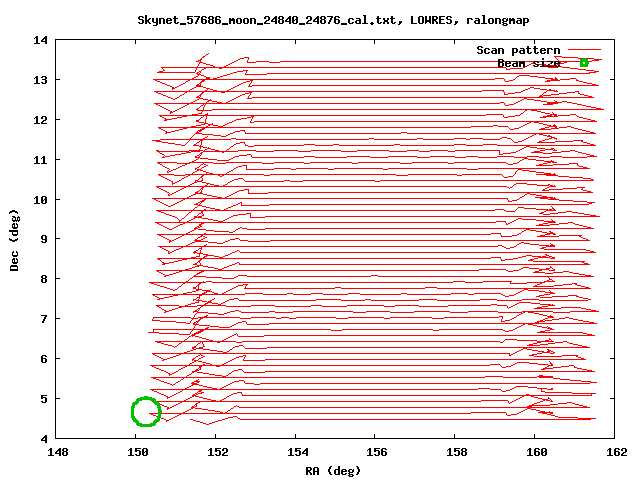Click the Dec axis tick label 9

tap(44, 239)
